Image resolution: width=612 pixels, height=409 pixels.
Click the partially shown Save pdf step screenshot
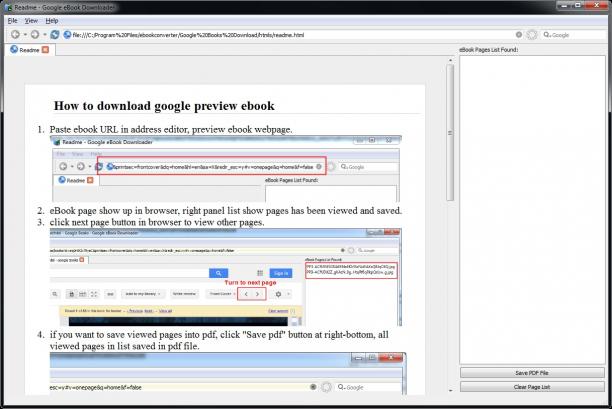tap(228, 374)
